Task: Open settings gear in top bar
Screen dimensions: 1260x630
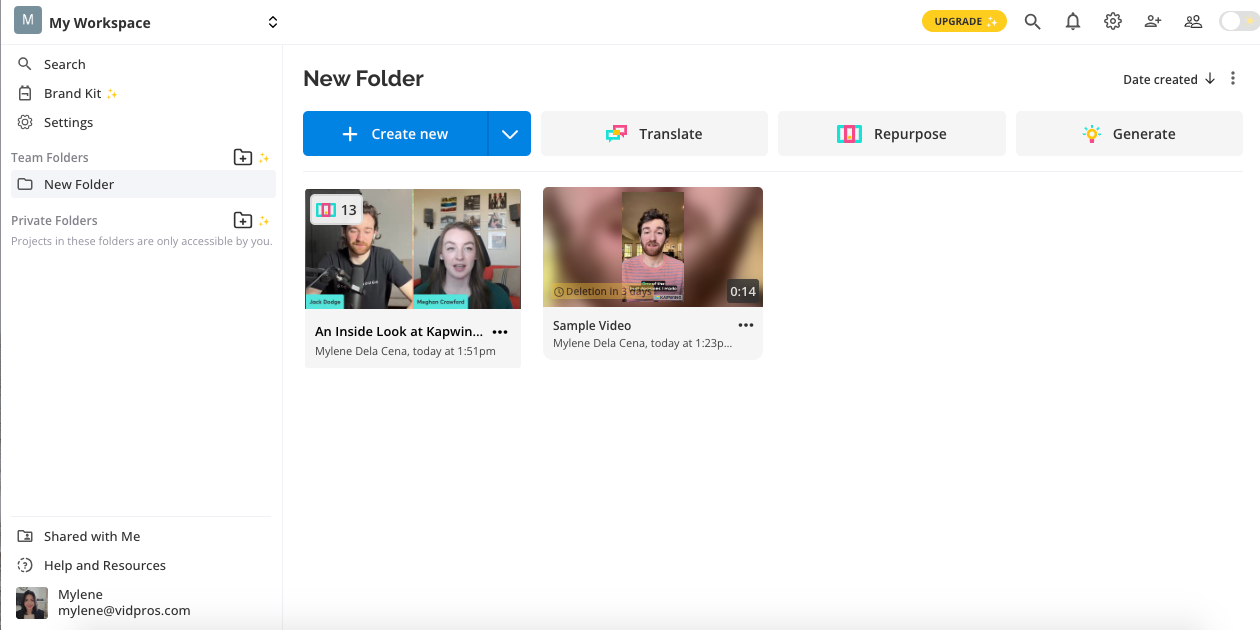Action: click(x=1113, y=21)
